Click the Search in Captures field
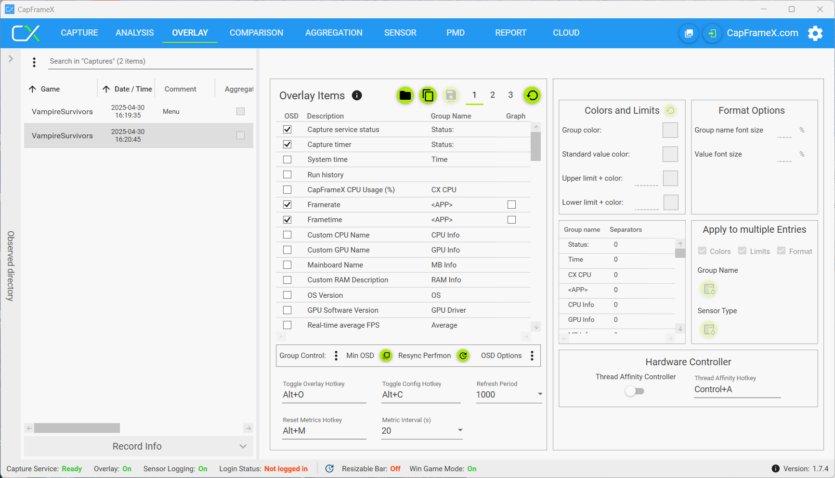The image size is (835, 478). [x=140, y=62]
